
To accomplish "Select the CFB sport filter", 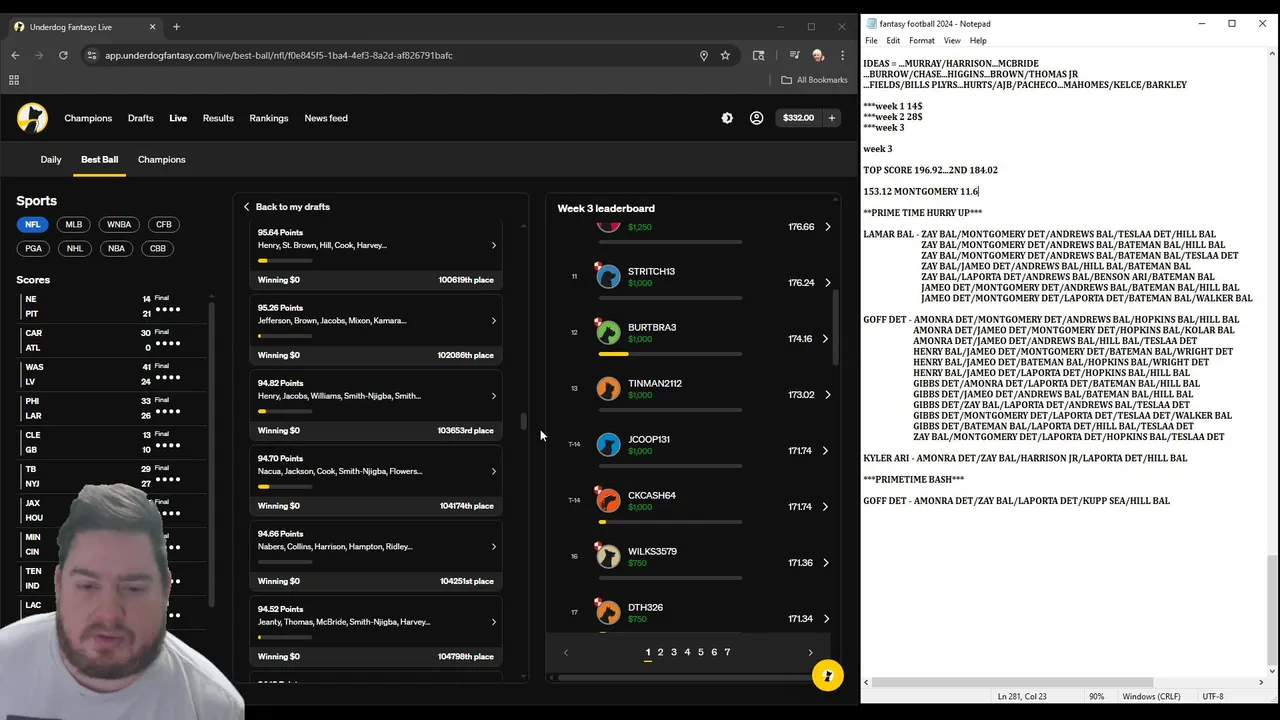I will 163,225.
